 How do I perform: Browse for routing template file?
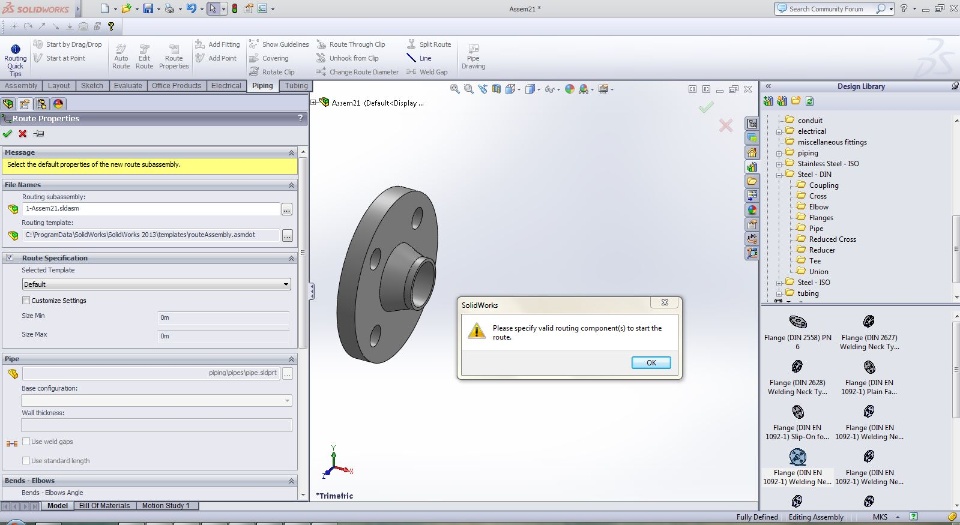click(287, 235)
